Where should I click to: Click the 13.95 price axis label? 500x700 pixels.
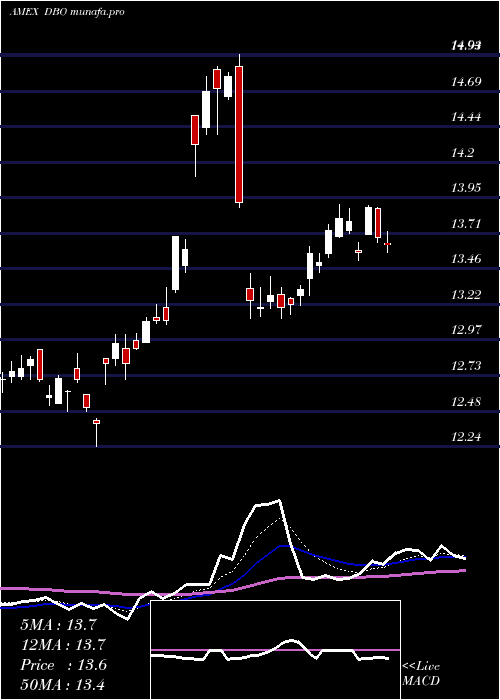[x=466, y=188]
